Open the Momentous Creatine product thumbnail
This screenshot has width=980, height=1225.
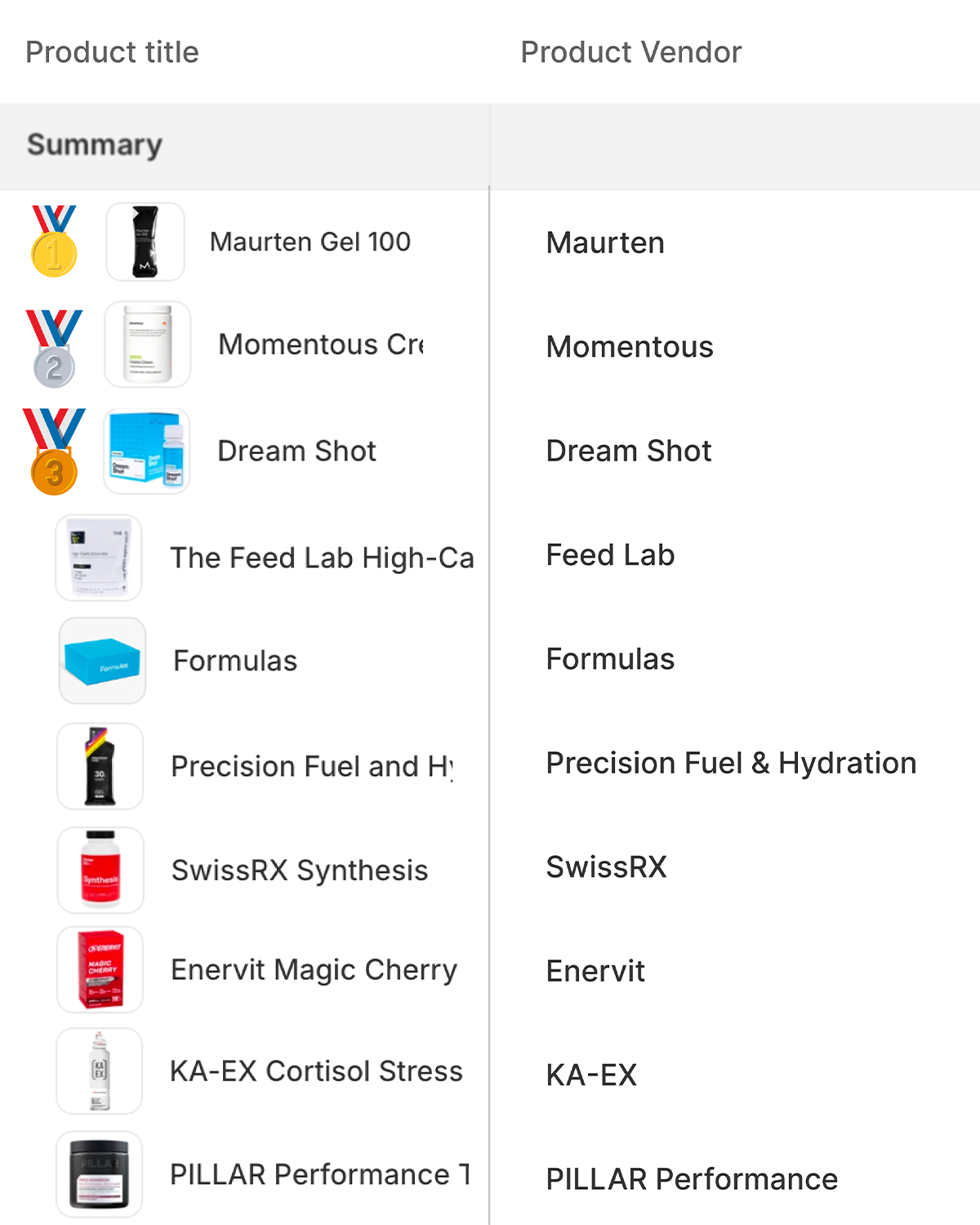tap(148, 344)
